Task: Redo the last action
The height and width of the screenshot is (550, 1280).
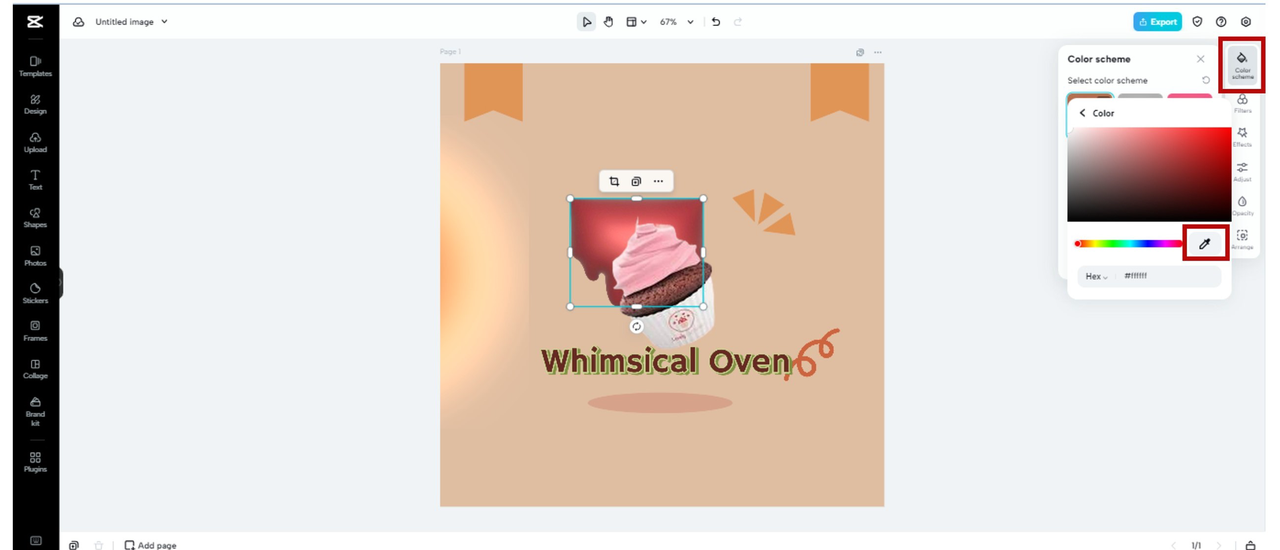Action: (738, 22)
